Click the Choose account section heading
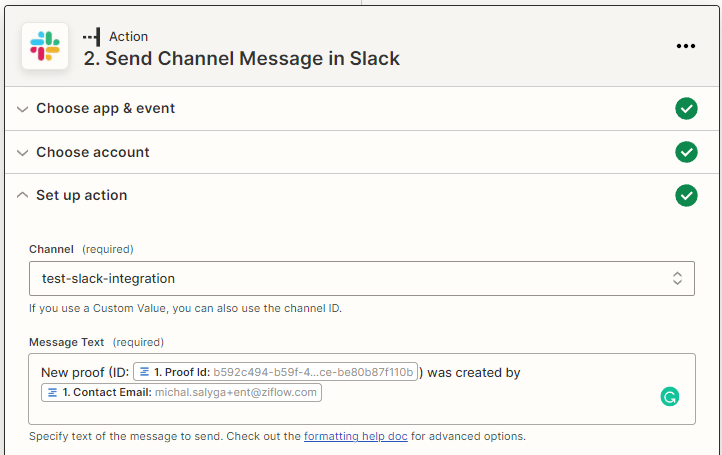 (93, 152)
